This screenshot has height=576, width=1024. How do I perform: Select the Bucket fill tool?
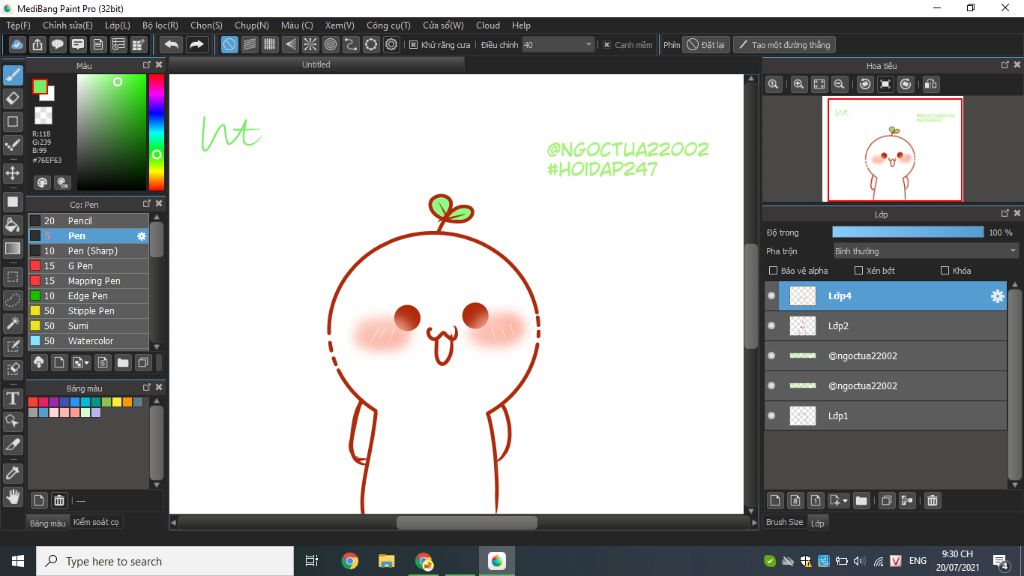[13, 225]
